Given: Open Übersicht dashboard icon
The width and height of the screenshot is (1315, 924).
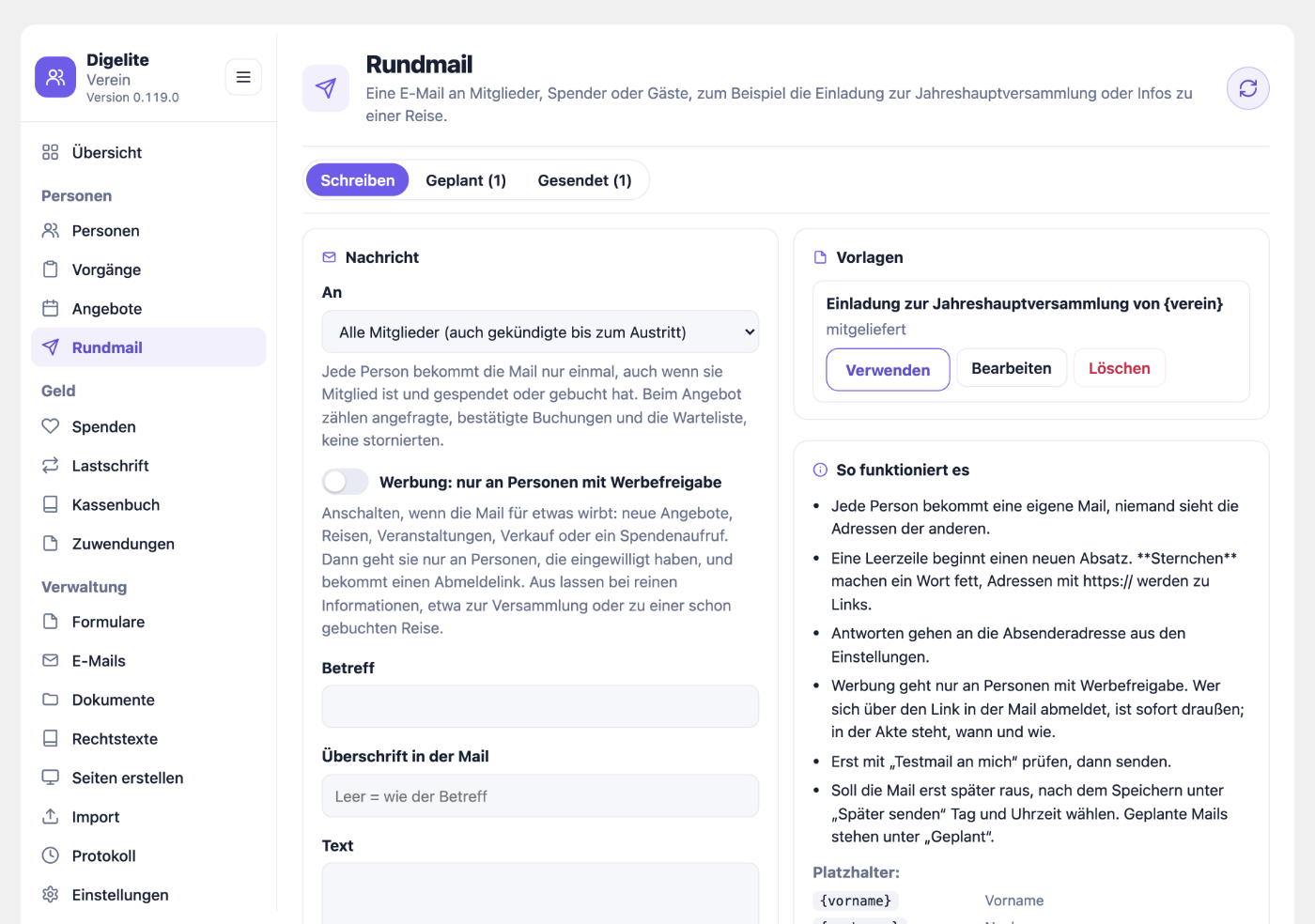Looking at the screenshot, I should point(51,152).
